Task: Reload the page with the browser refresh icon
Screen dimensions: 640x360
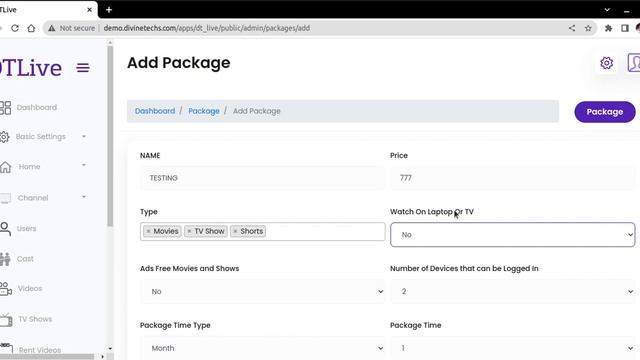Action: (15, 28)
